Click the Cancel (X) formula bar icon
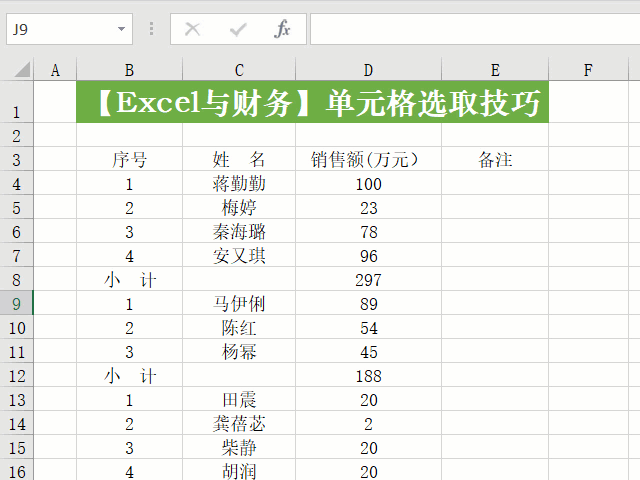This screenshot has height=480, width=640. click(192, 29)
